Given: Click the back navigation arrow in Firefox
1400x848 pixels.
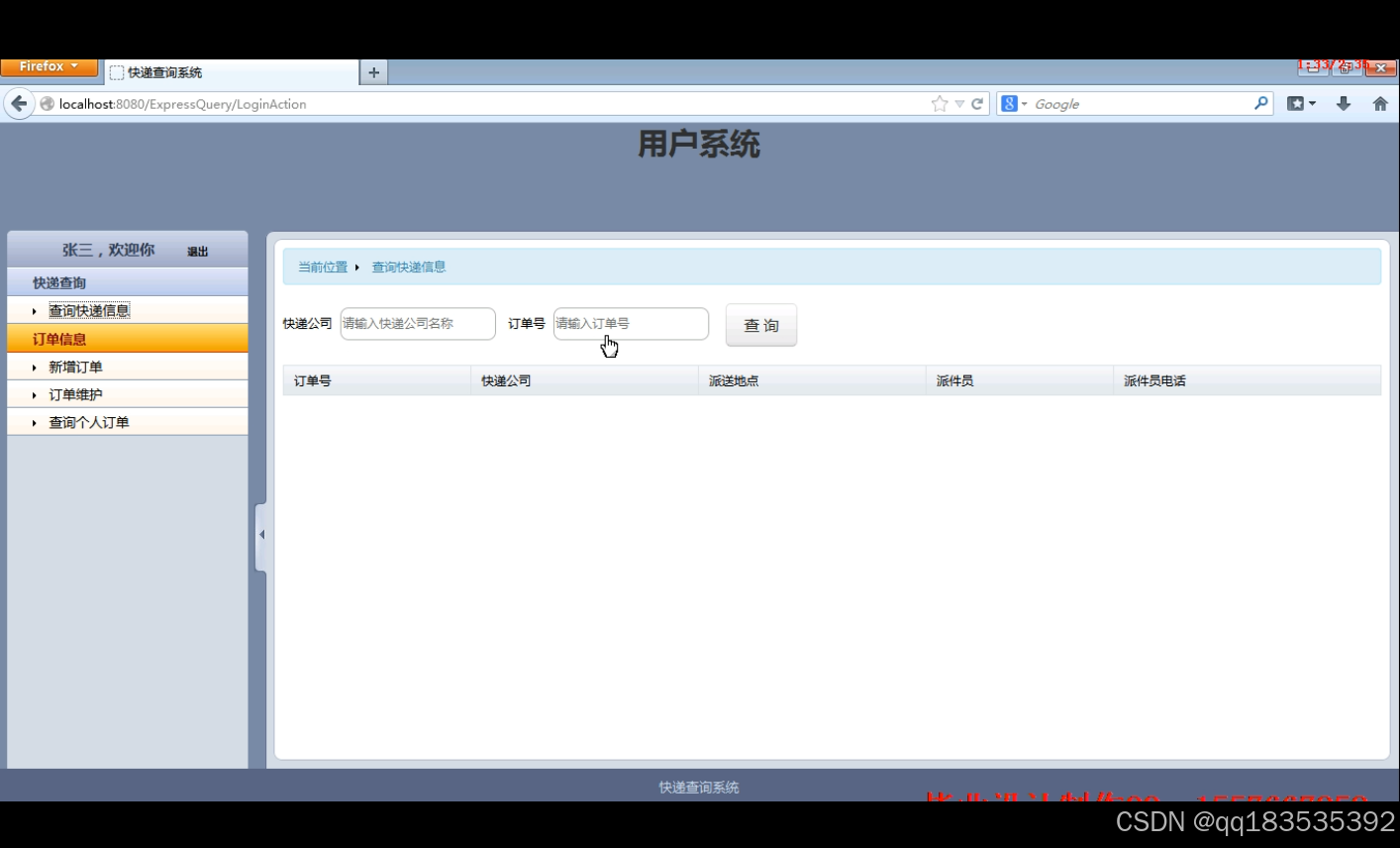Looking at the screenshot, I should point(19,103).
